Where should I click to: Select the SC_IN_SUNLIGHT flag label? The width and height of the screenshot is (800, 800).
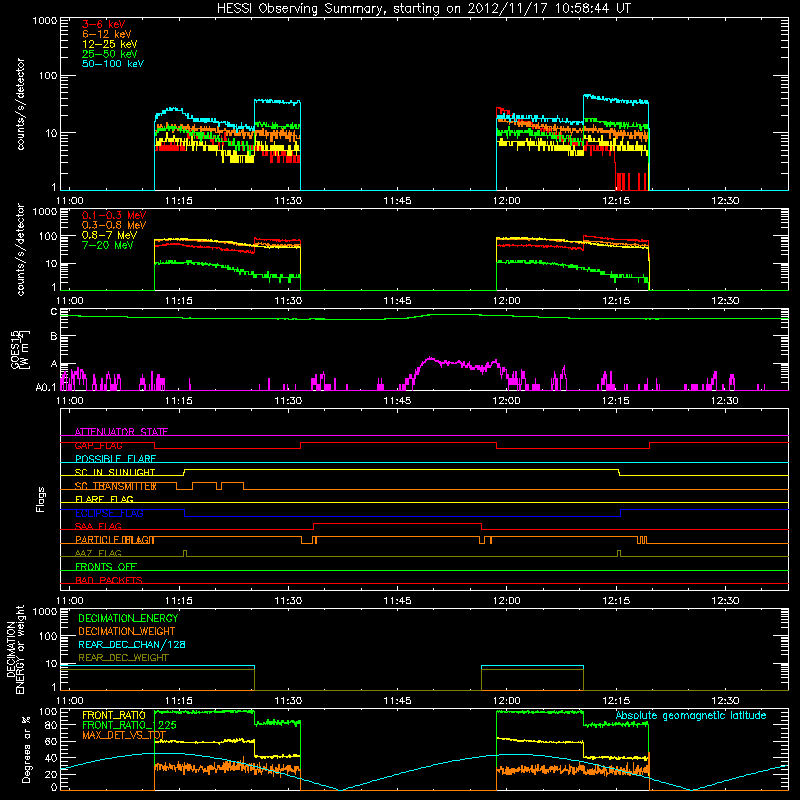click(115, 472)
